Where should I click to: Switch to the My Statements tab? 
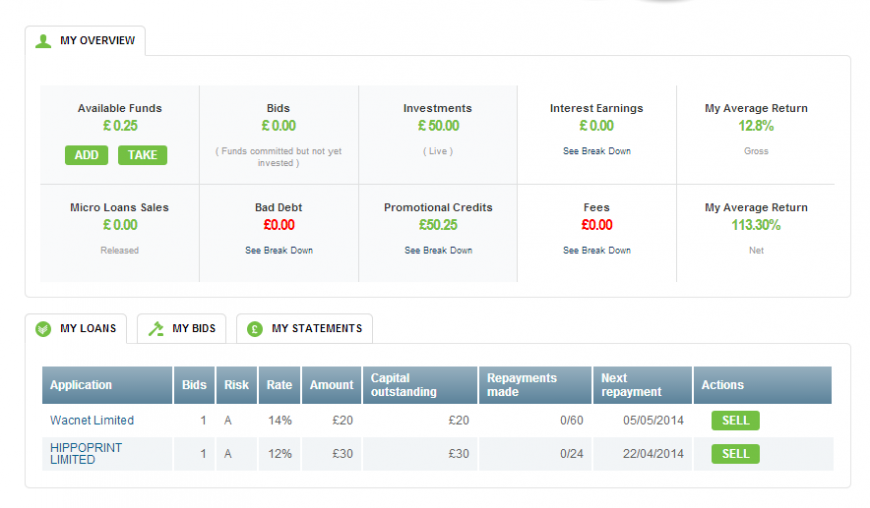pos(305,328)
